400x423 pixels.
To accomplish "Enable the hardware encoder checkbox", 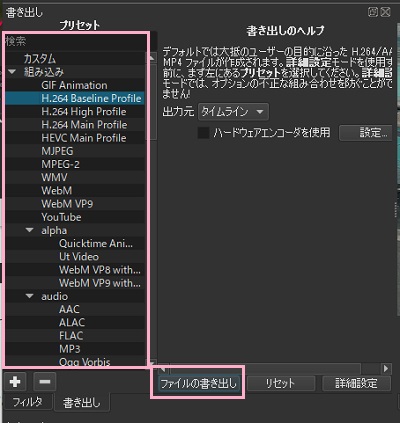I will click(203, 133).
